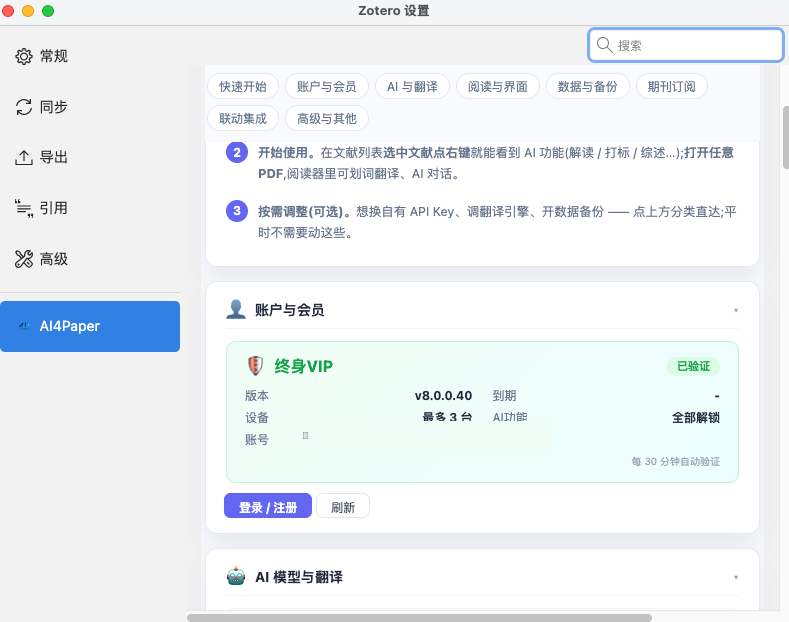Click step 2 开始使用 instruction text
Screen dimensions: 789x622
coord(496,163)
